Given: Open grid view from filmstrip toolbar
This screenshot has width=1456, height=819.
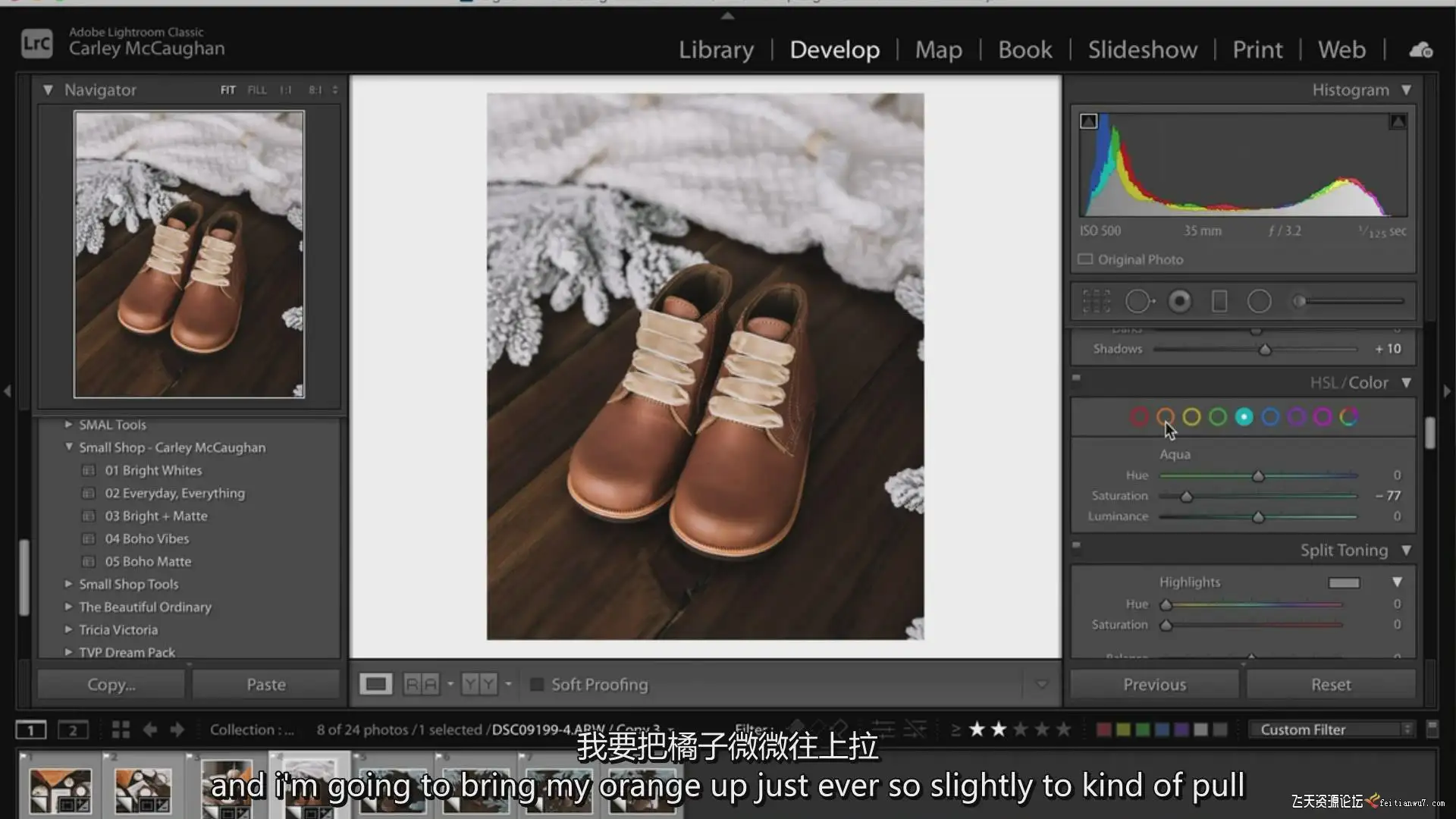Looking at the screenshot, I should click(121, 730).
